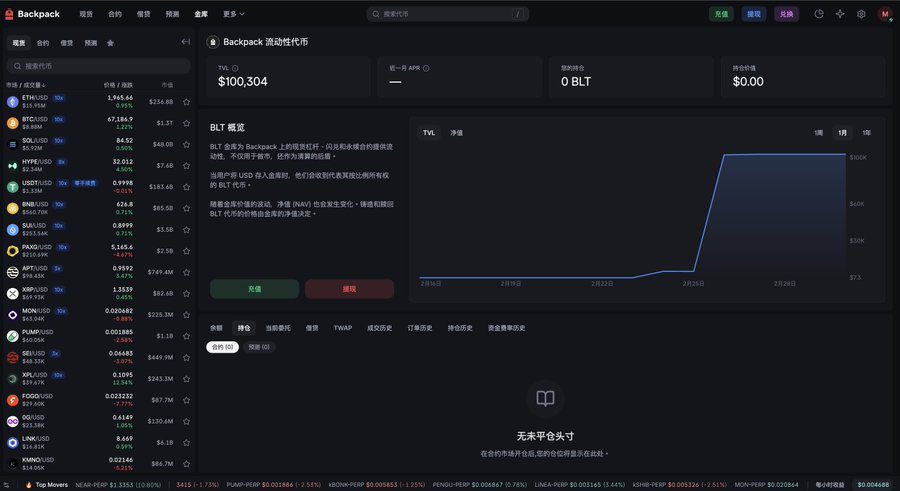
Task: Favorite ETH/USD with its star
Action: pos(186,102)
